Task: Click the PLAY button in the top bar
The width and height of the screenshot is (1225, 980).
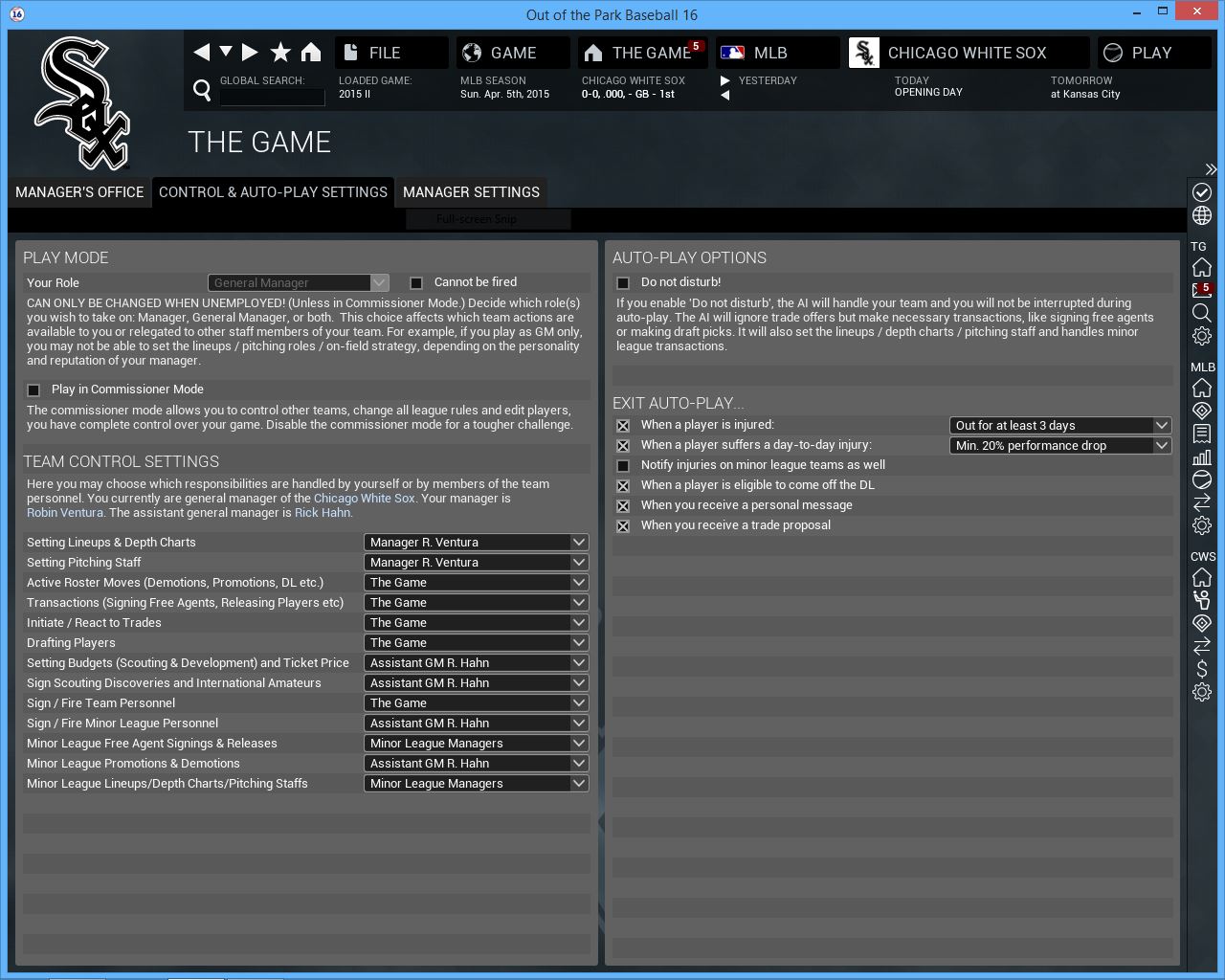Action: click(x=1151, y=53)
